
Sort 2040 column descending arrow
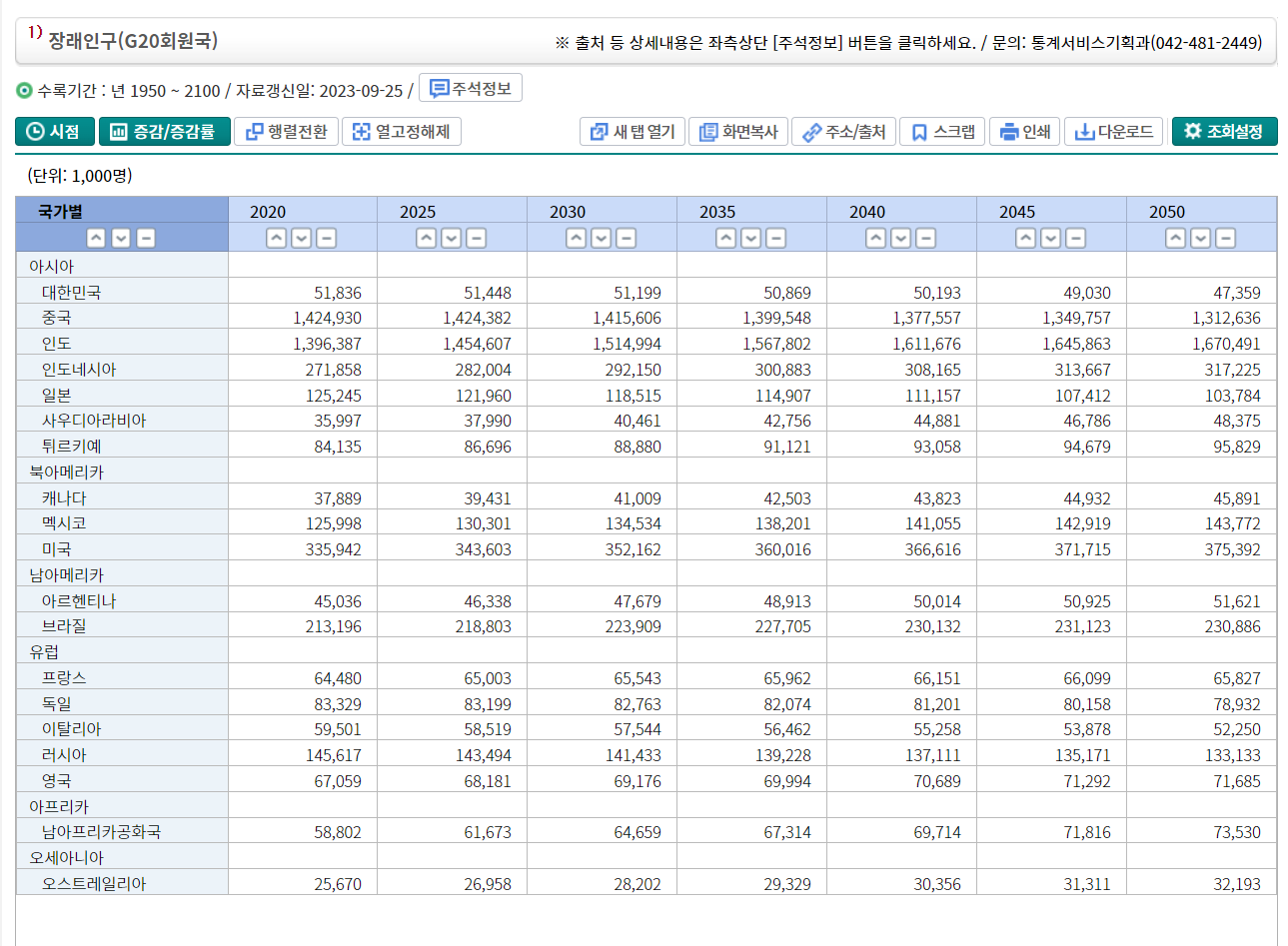900,238
